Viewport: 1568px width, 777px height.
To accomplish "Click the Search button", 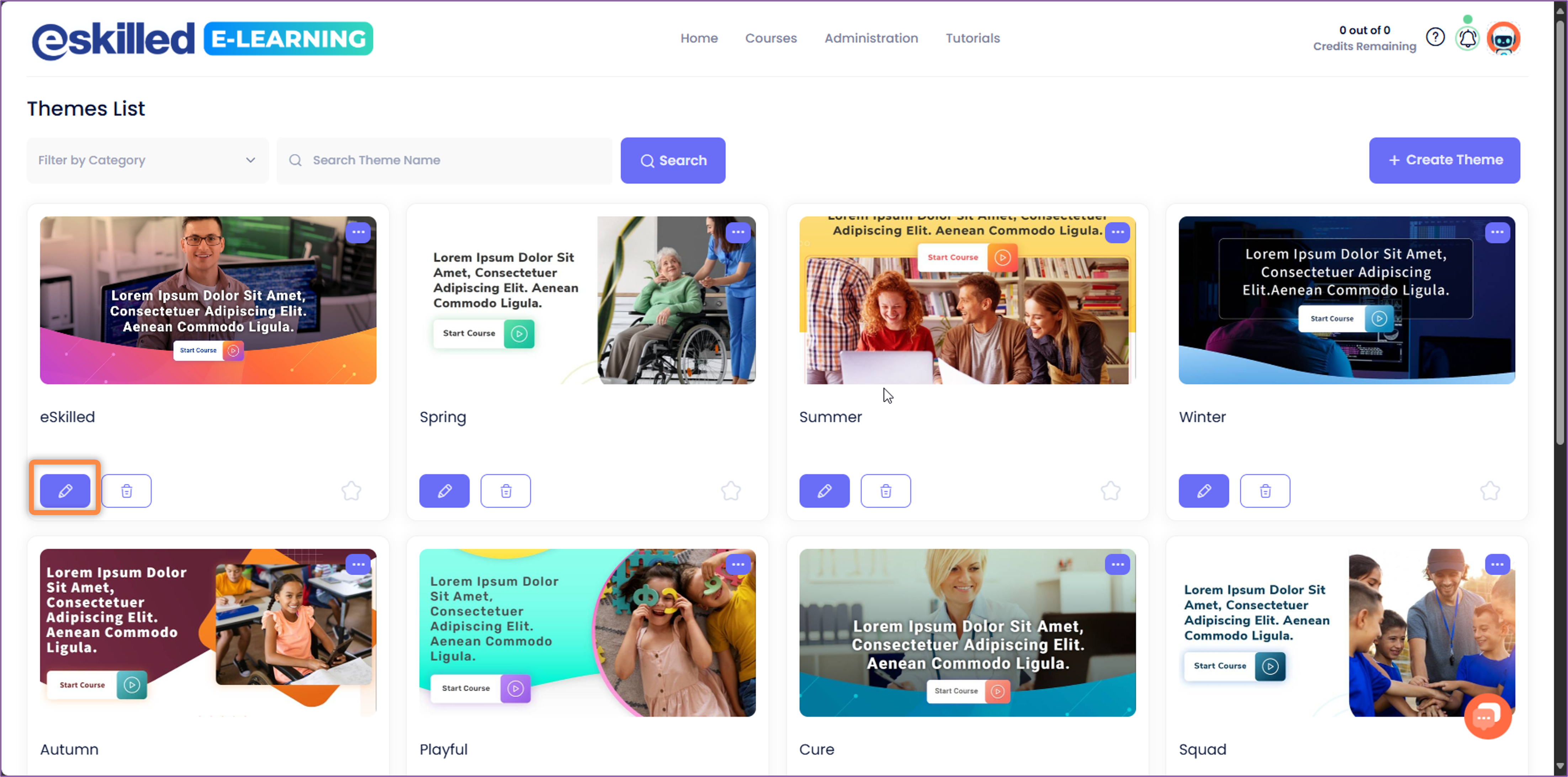I will tap(673, 160).
